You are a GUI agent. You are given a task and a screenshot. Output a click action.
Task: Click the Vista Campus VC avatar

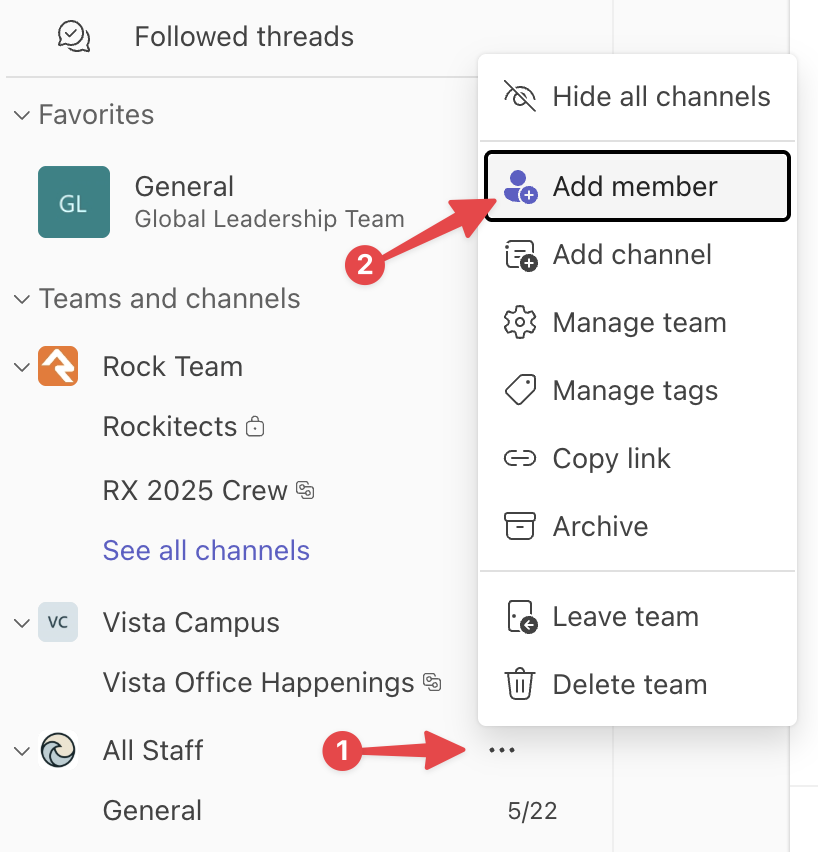point(57,622)
